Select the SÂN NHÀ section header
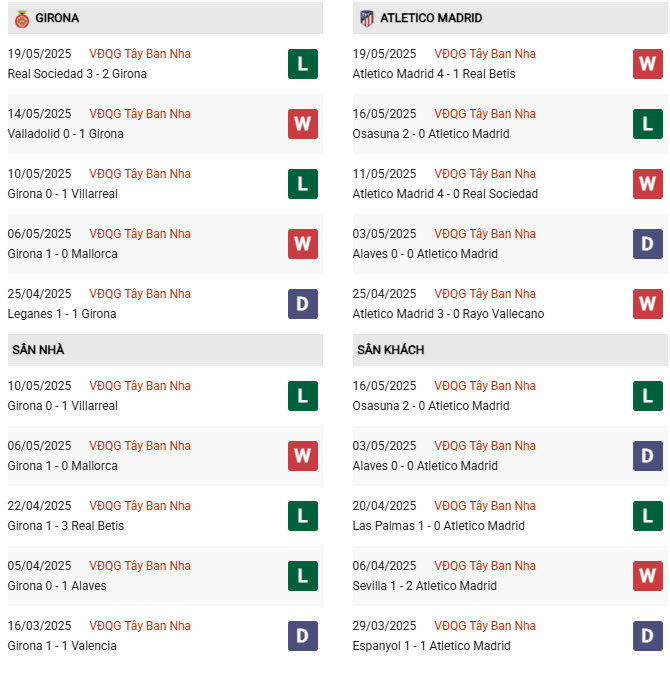This screenshot has width=670, height=678. click(x=38, y=350)
